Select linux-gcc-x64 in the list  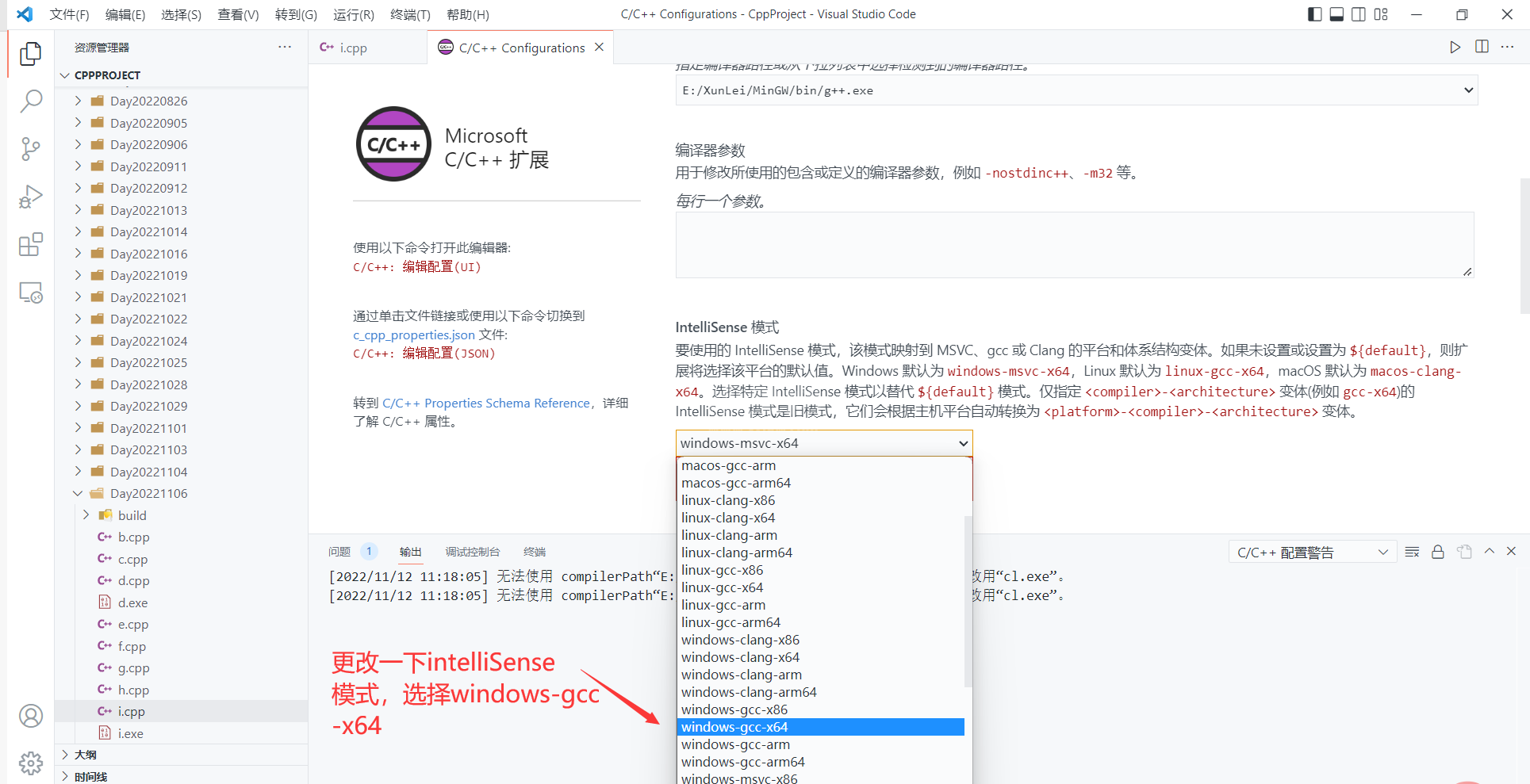click(x=822, y=587)
